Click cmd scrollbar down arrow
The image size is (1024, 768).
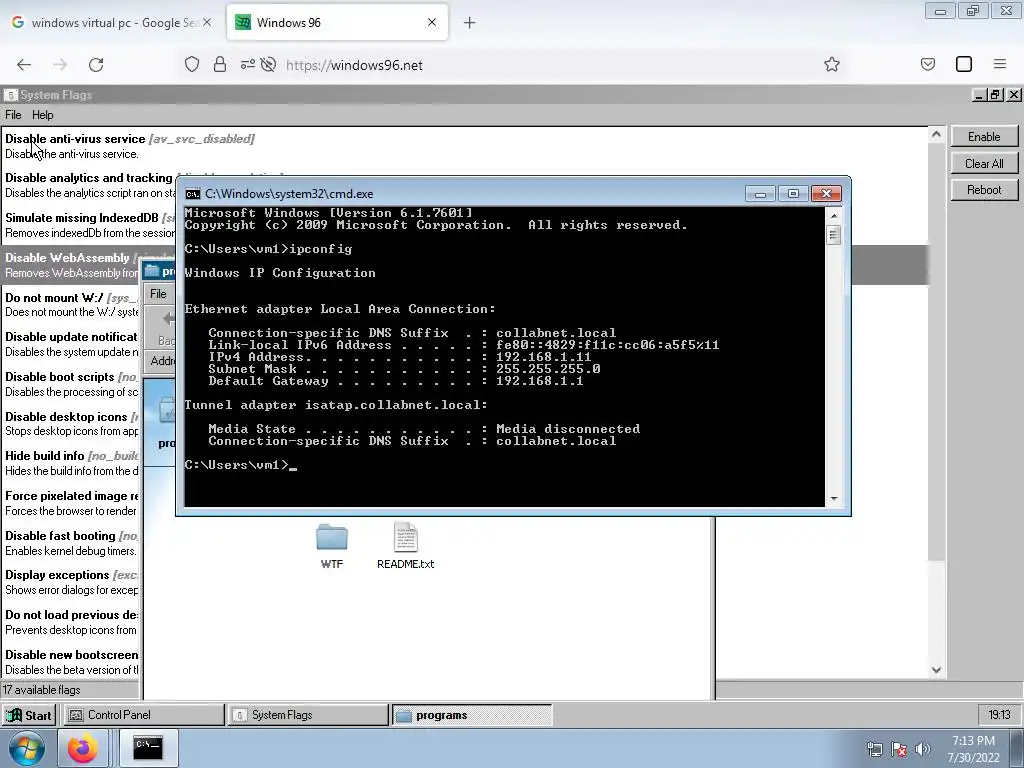[833, 498]
